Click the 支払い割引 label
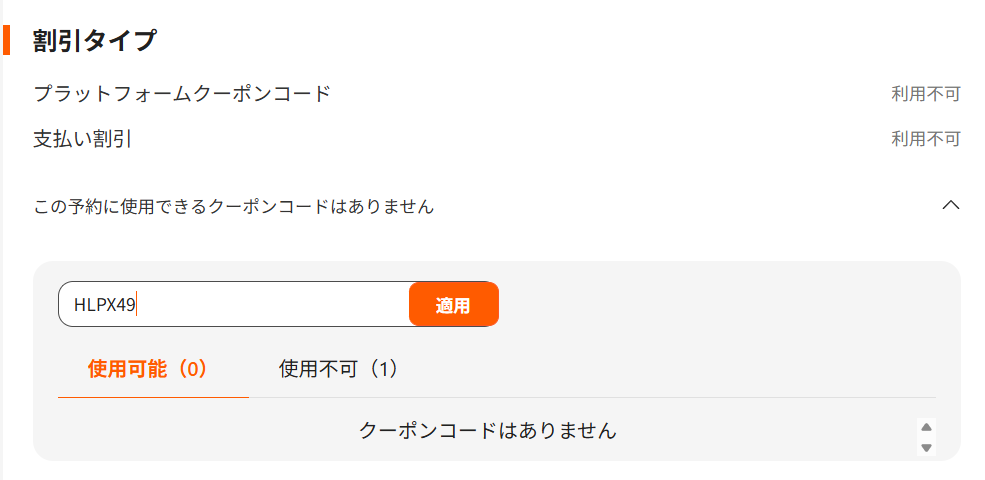Viewport: 985px width, 480px height. pos(82,139)
